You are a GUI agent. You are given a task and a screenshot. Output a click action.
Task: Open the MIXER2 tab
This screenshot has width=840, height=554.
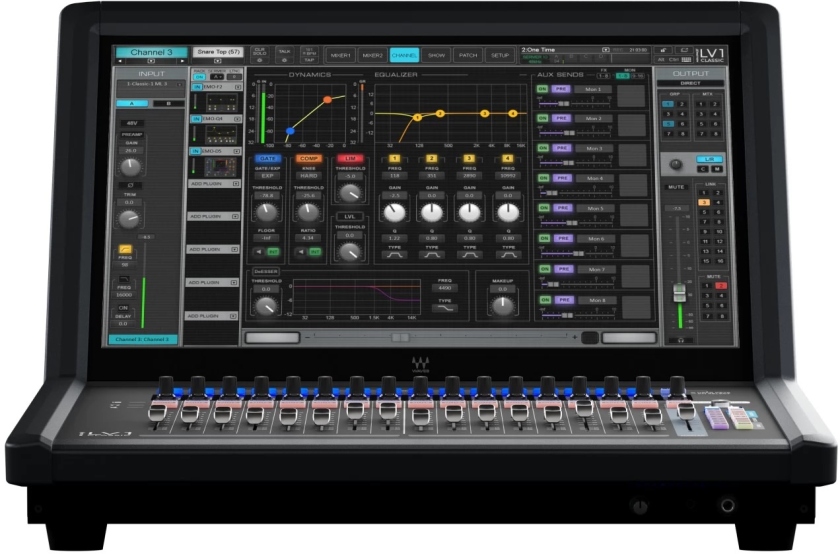pos(372,55)
